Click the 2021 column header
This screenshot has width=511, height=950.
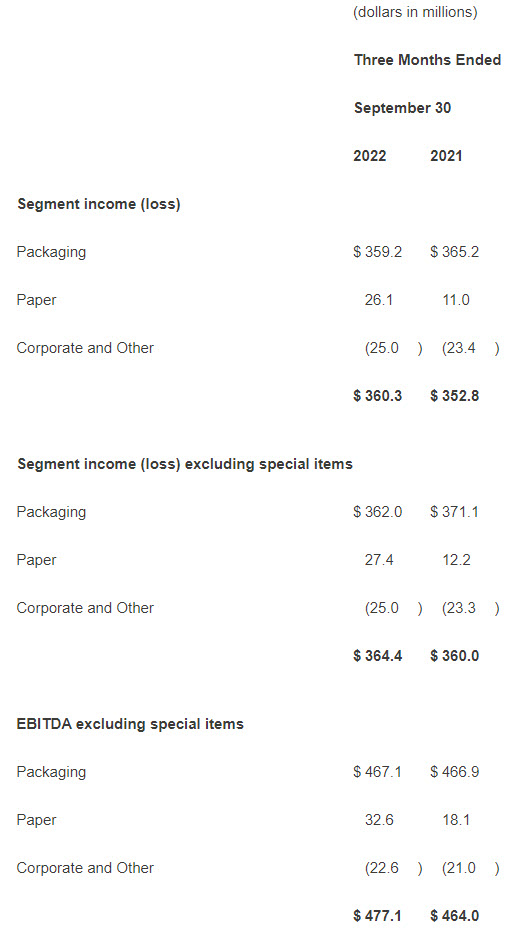446,156
